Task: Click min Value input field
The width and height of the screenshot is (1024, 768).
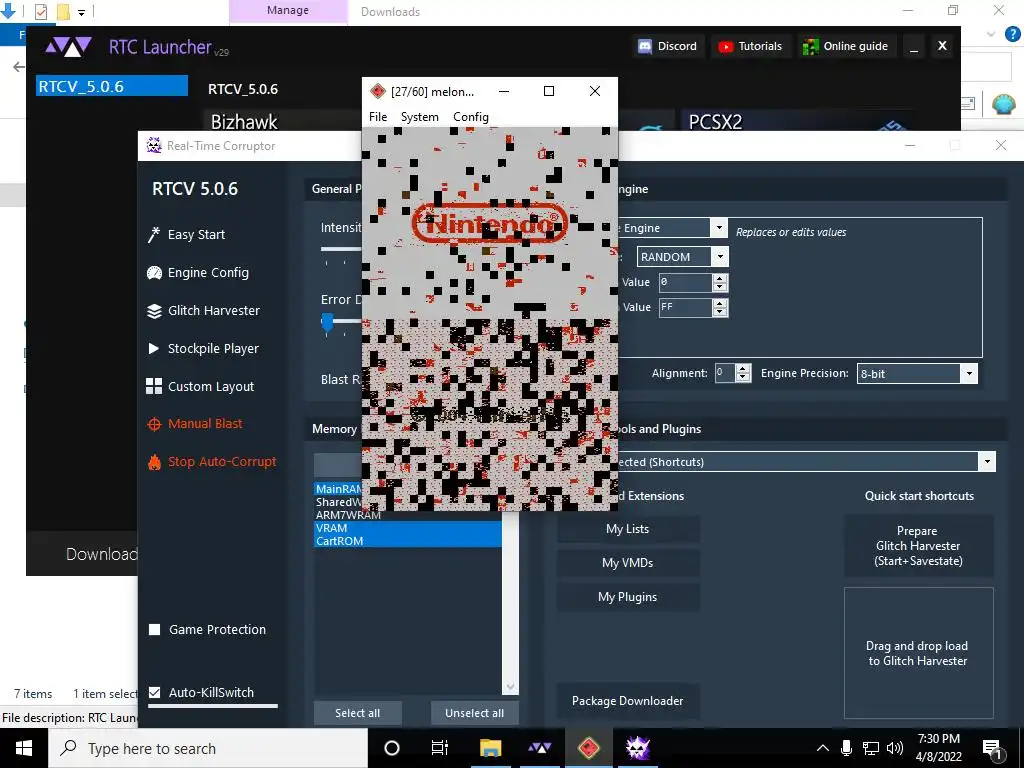Action: [x=685, y=282]
